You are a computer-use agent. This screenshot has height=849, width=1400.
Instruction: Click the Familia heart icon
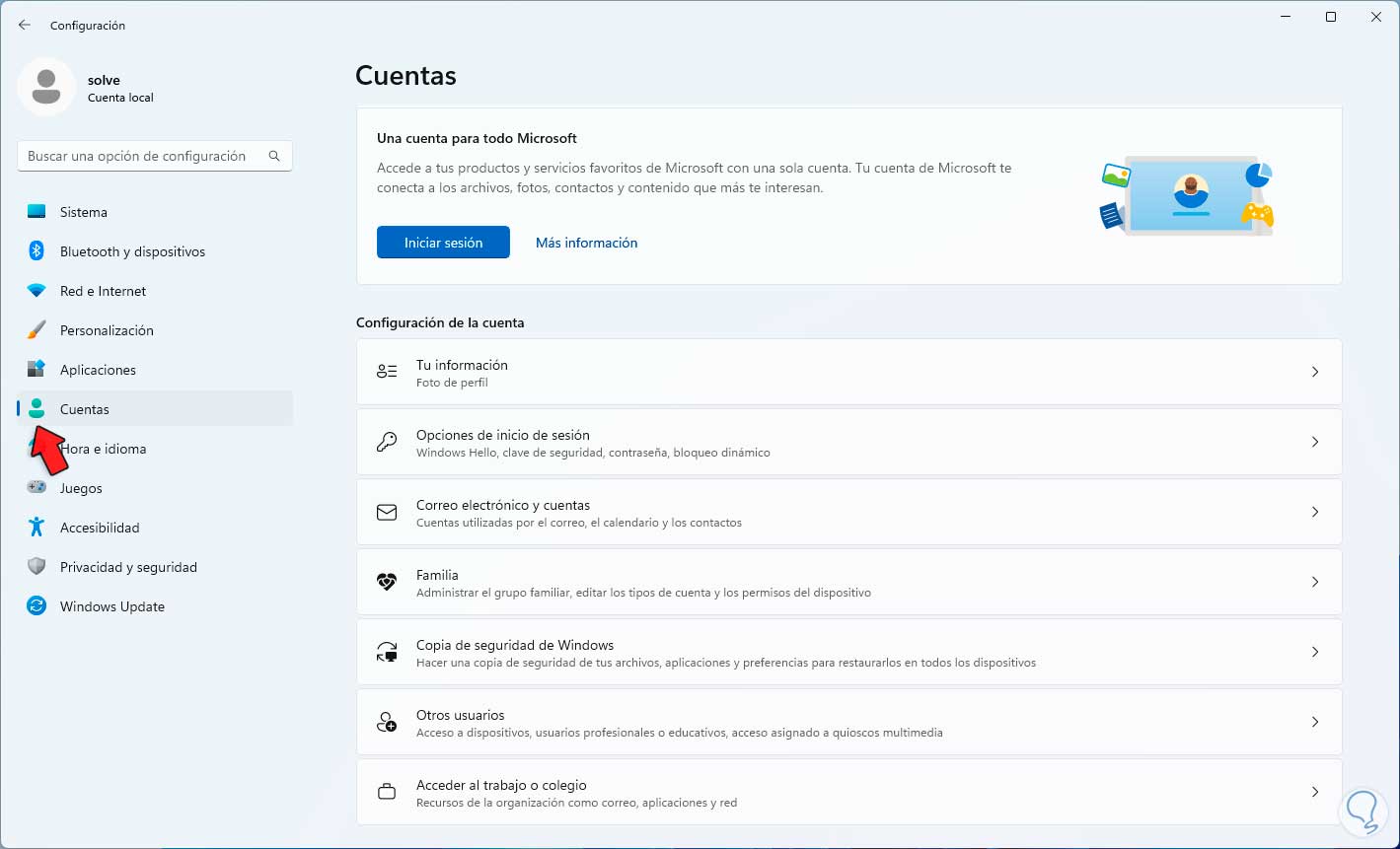coord(387,582)
